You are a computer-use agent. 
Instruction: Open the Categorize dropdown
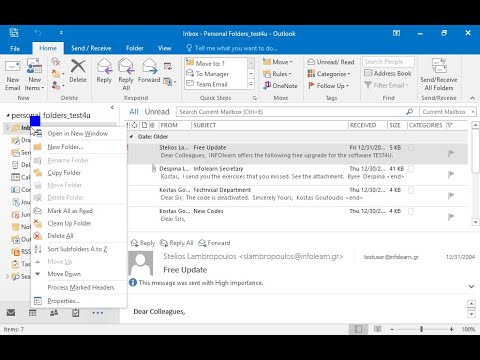[329, 74]
